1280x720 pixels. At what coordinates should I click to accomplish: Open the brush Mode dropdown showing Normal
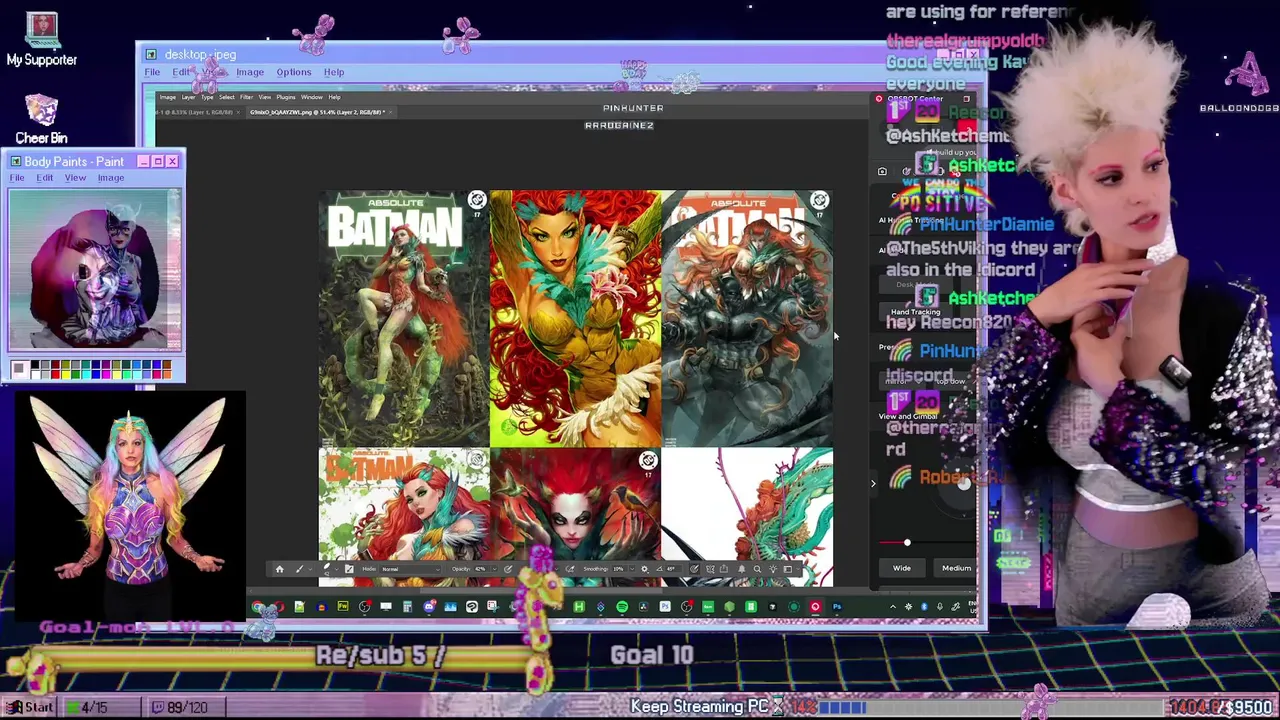pyautogui.click(x=410, y=569)
